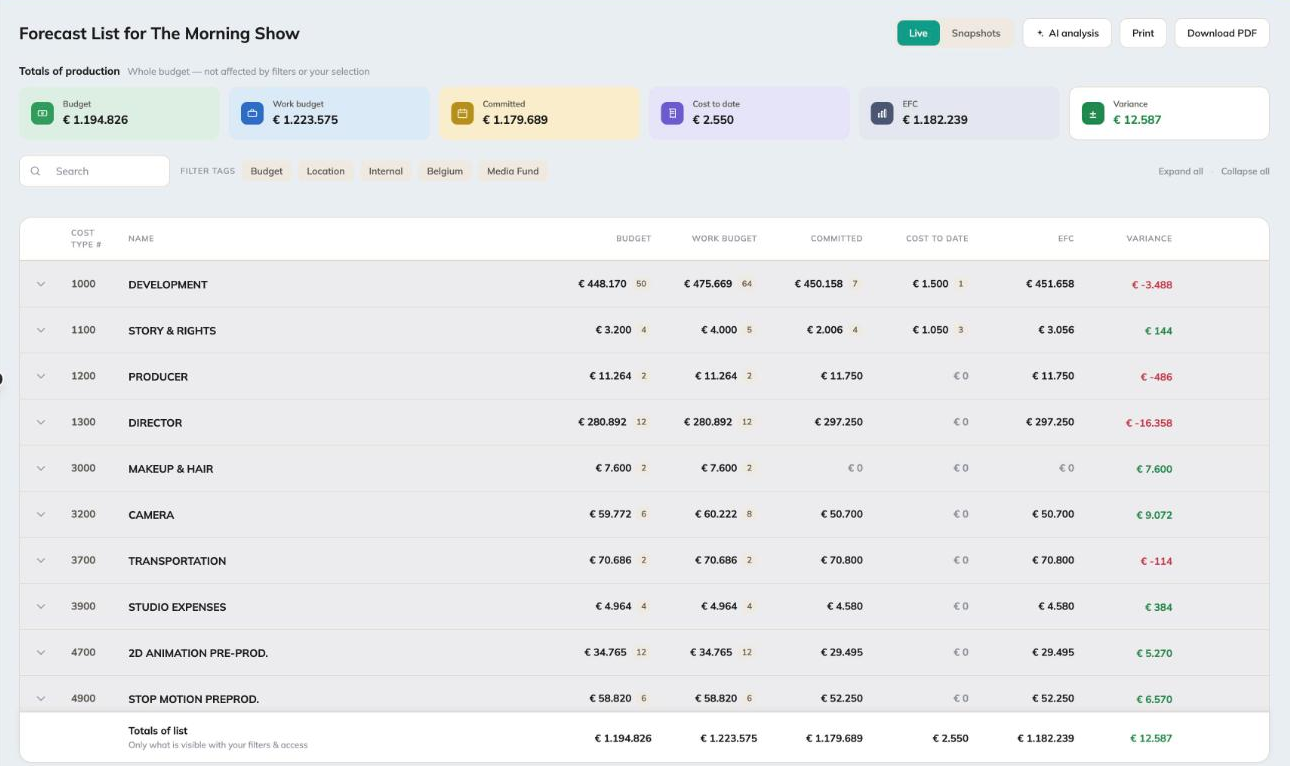This screenshot has height=766, width=1290.
Task: Click the 50 badge next to DEVELOPMENT budget
Action: click(641, 284)
